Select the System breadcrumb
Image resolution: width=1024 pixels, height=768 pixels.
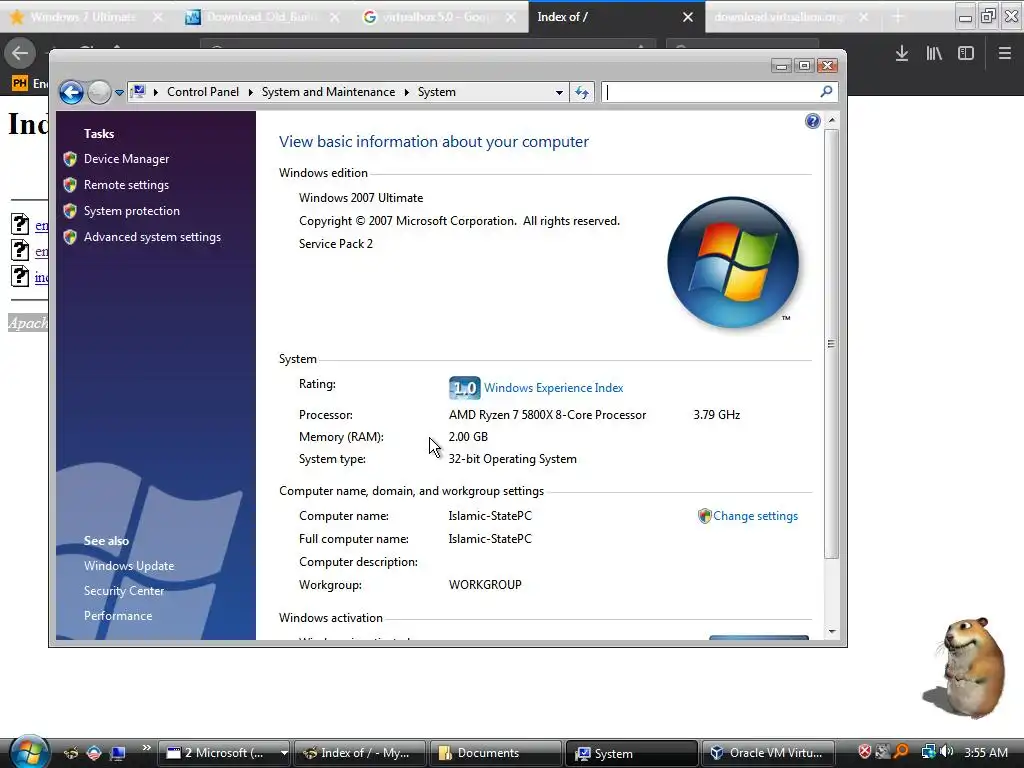click(436, 92)
